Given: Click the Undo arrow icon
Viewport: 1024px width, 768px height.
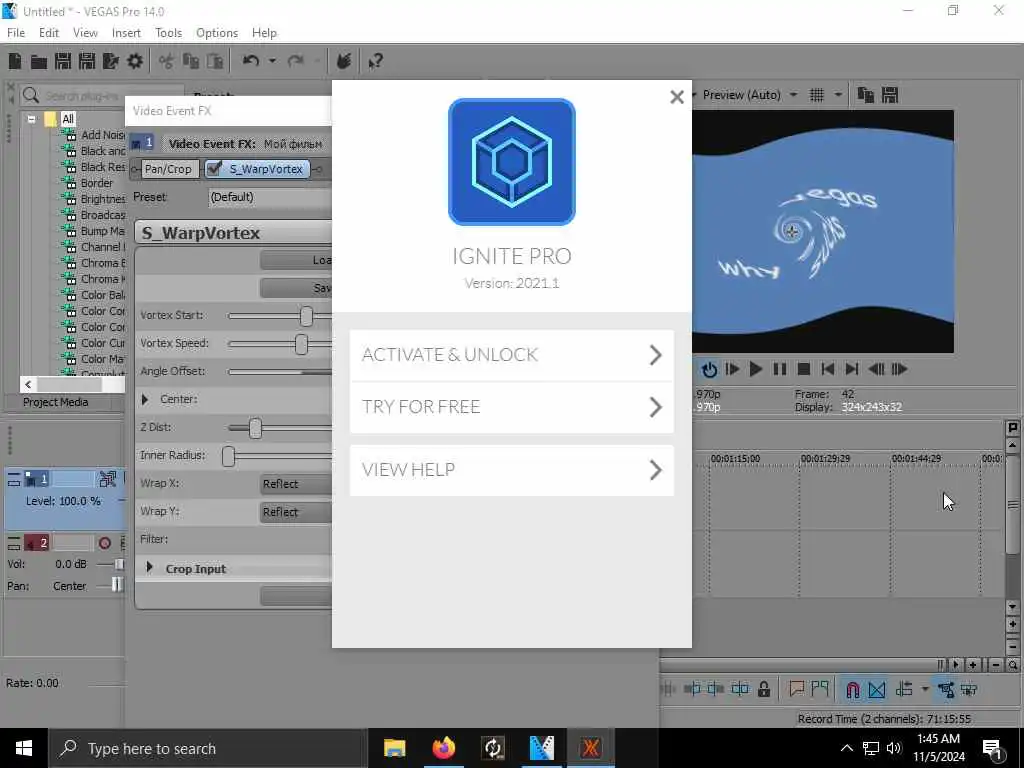Looking at the screenshot, I should [x=251, y=61].
